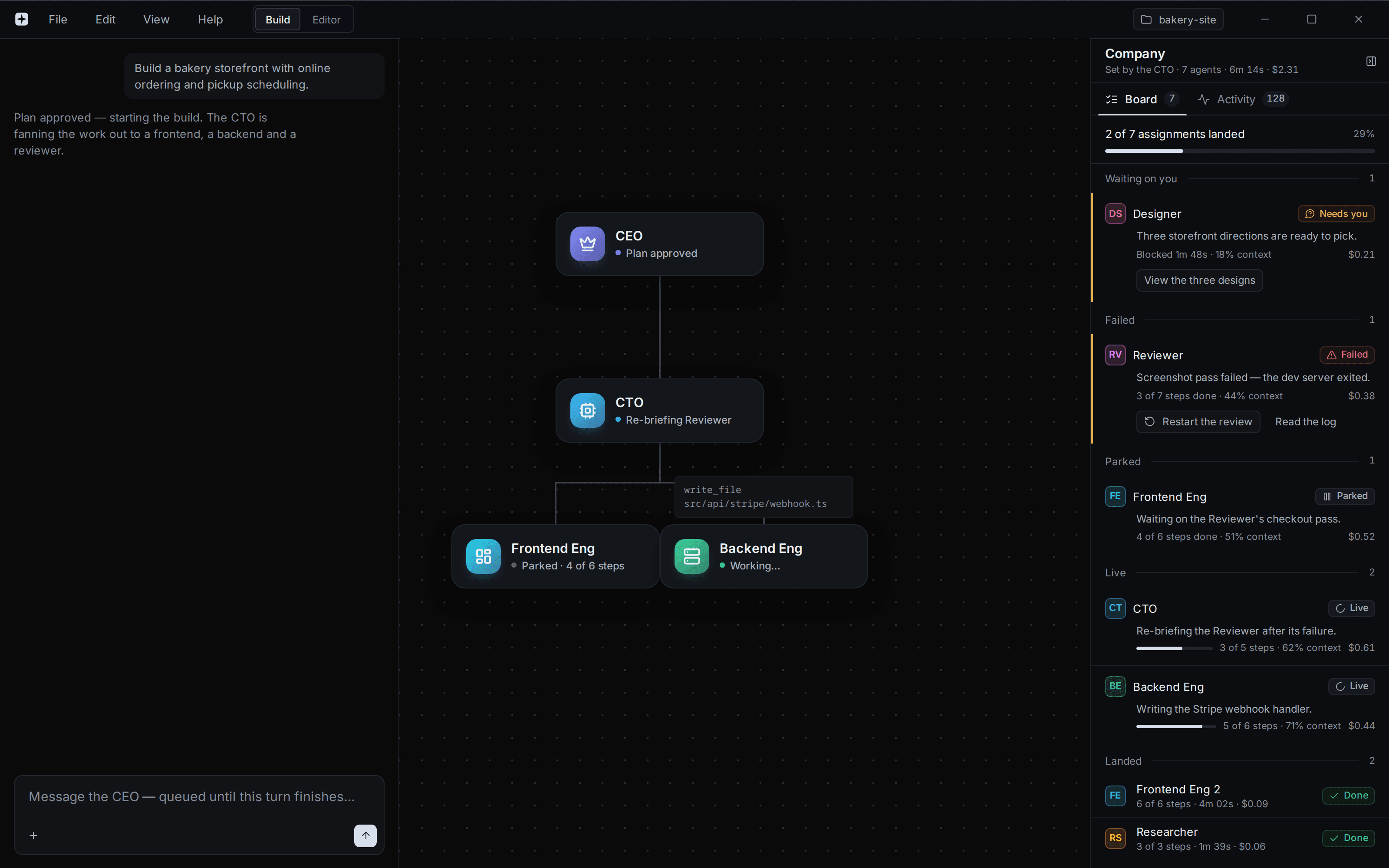Viewport: 1389px width, 868px height.
Task: Click the plus attach icon in the message box
Action: (x=33, y=836)
